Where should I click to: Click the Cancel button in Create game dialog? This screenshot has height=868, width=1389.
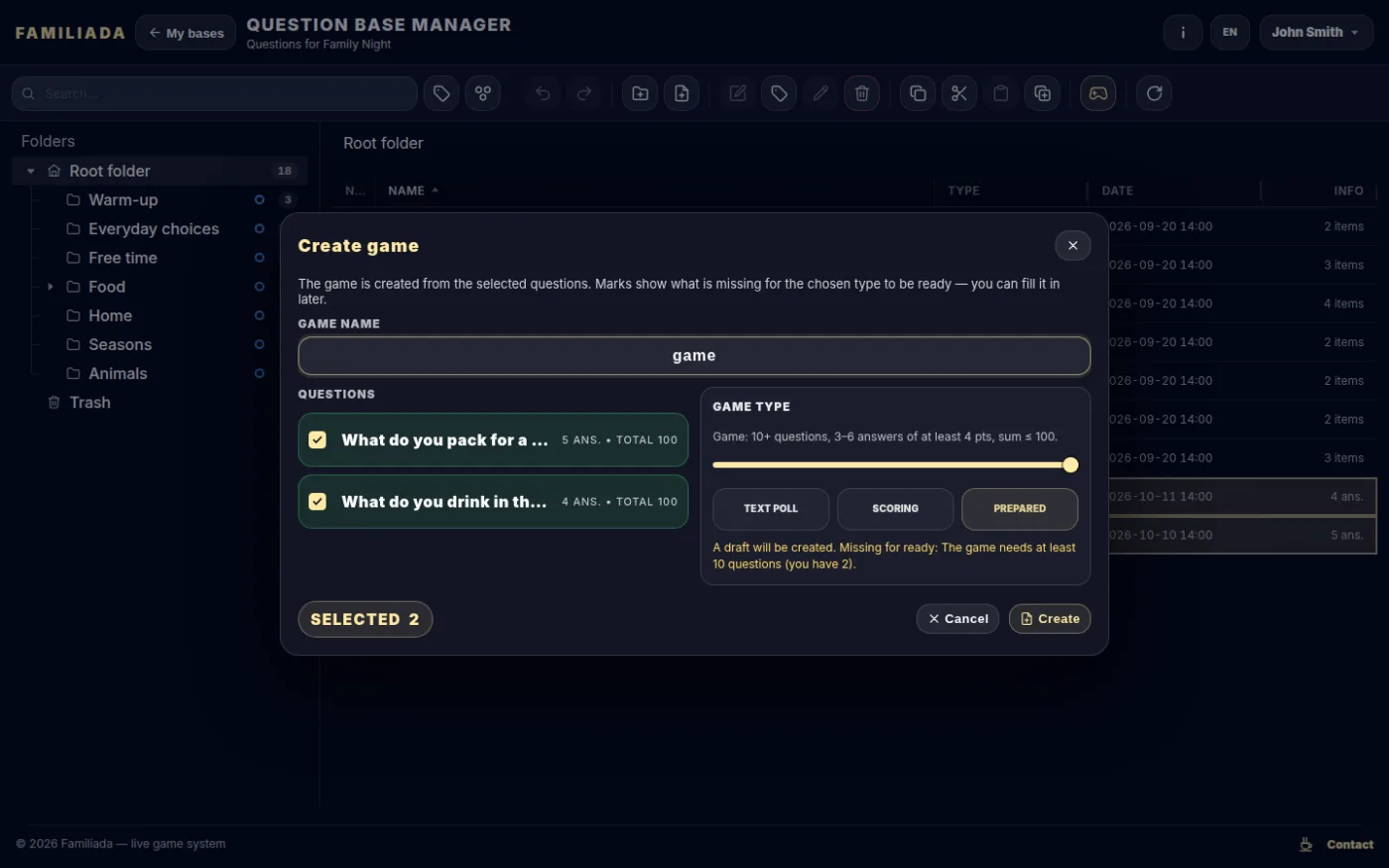tap(957, 619)
